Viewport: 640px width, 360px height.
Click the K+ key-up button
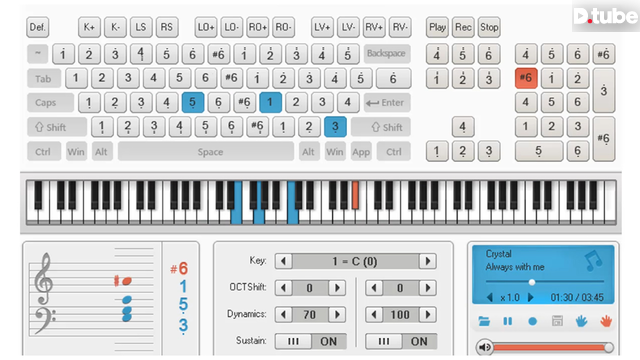[89, 27]
